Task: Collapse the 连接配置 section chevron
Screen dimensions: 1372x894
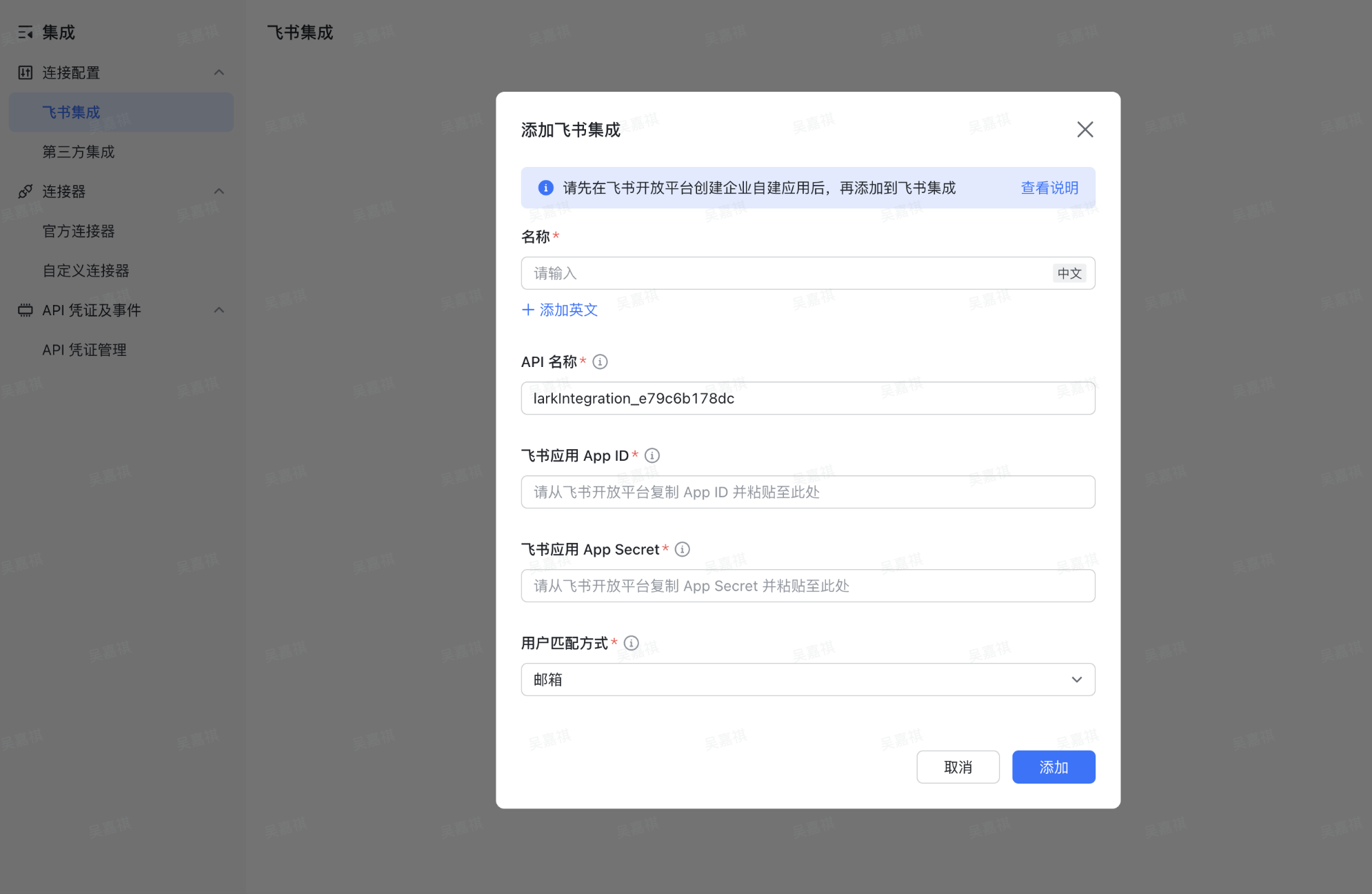Action: click(219, 72)
